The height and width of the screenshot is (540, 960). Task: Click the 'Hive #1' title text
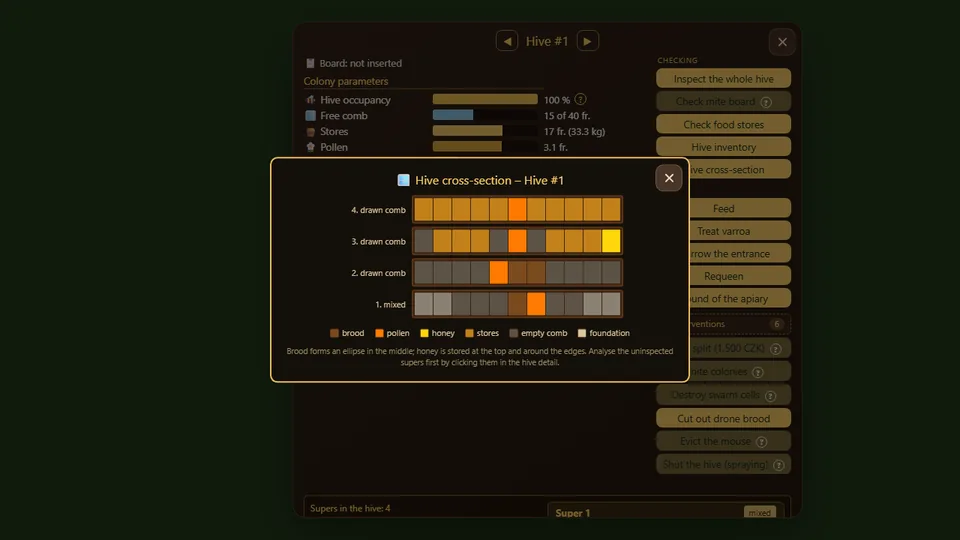tap(547, 41)
